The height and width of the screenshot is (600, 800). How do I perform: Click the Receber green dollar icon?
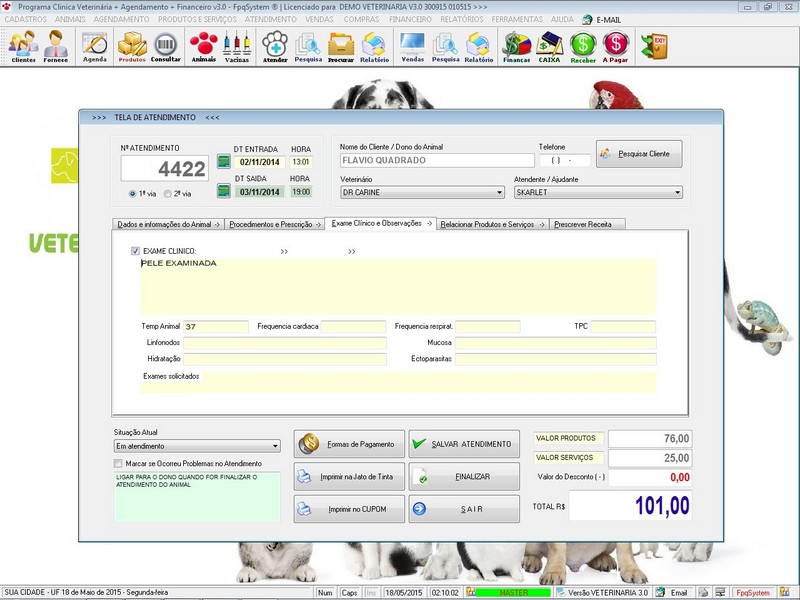583,46
